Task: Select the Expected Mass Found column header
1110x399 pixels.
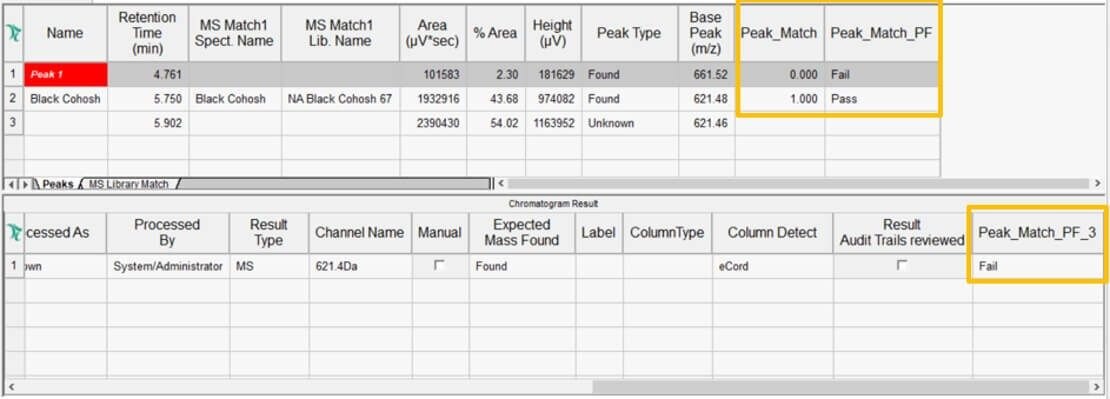Action: click(522, 233)
